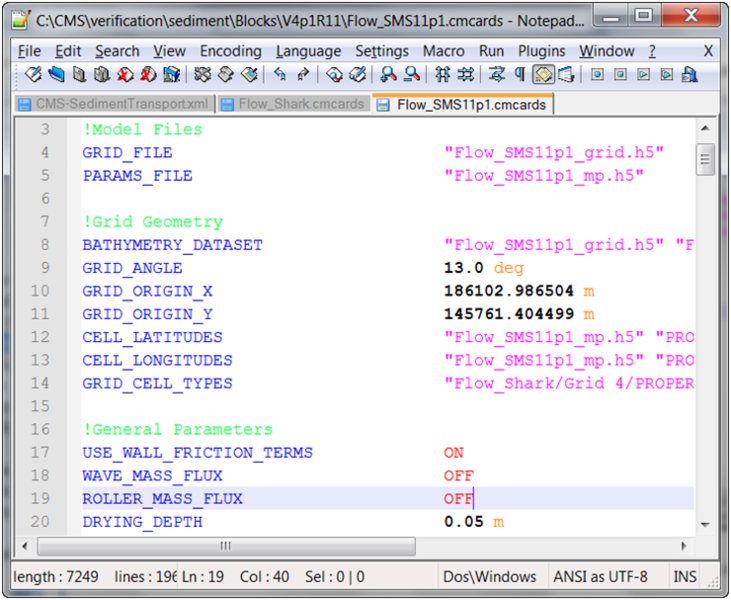Click the Save Recorded Macro icon
The height and width of the screenshot is (600, 731).
[690, 74]
